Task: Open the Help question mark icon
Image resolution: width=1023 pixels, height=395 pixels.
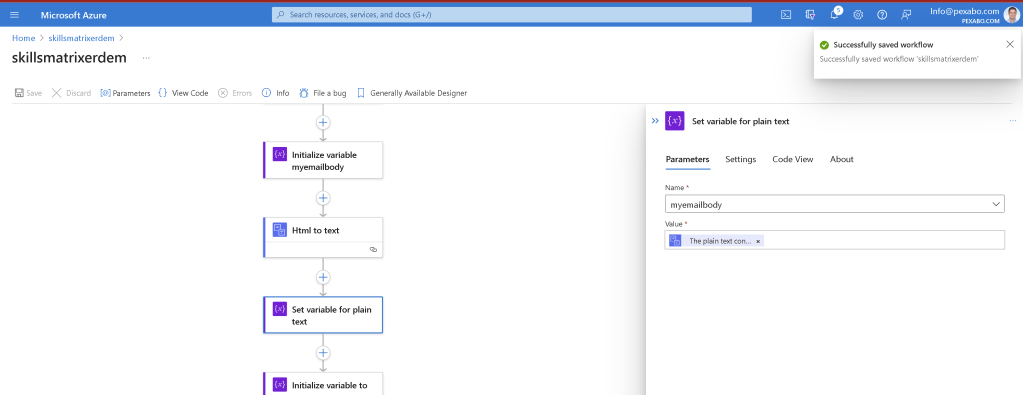Action: tap(882, 14)
